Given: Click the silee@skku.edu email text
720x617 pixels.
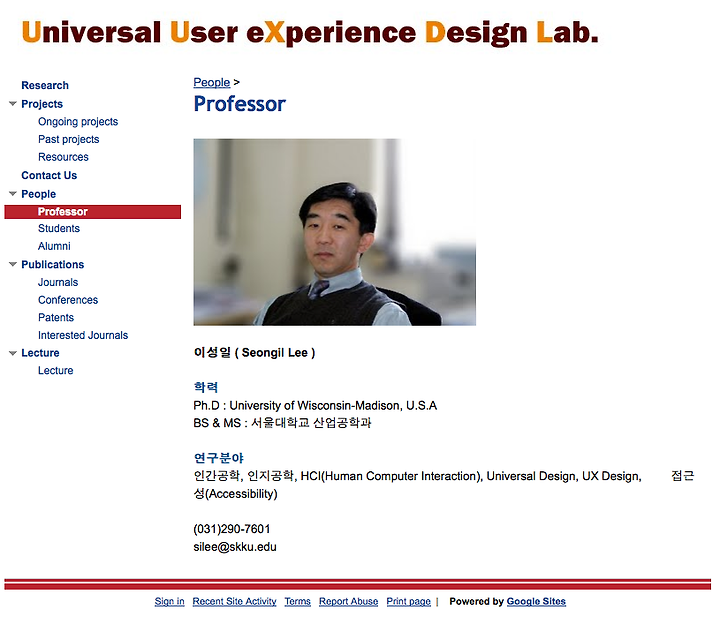Looking at the screenshot, I should click(235, 547).
